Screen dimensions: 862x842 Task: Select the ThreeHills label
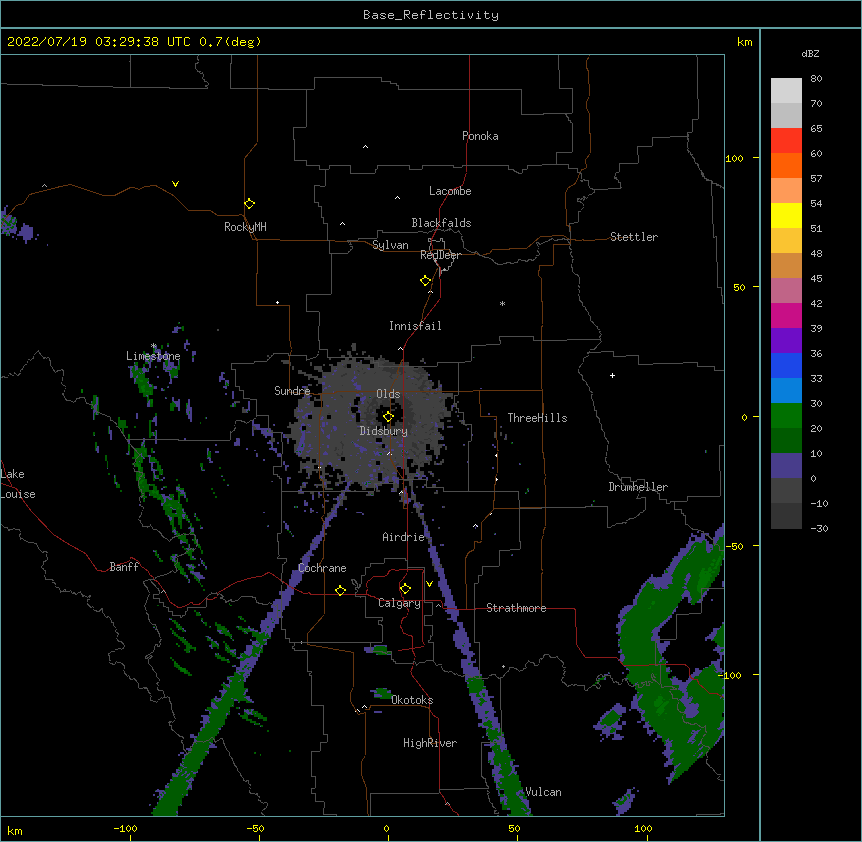[x=537, y=418]
